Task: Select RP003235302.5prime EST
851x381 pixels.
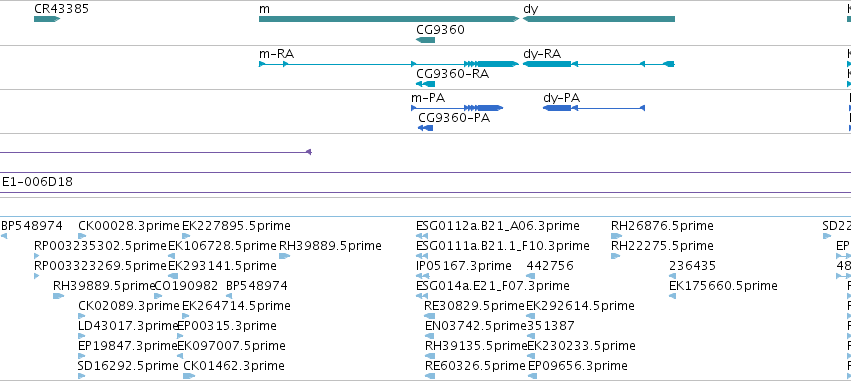Action: point(100,246)
